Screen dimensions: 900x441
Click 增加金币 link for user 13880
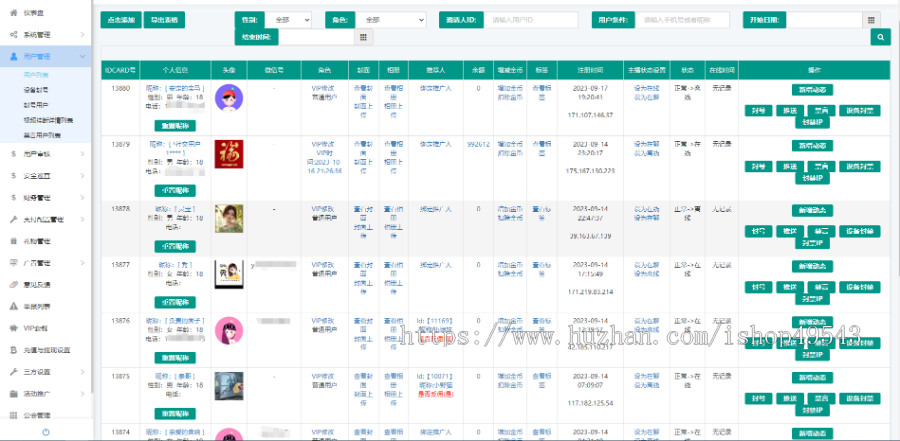(510, 88)
